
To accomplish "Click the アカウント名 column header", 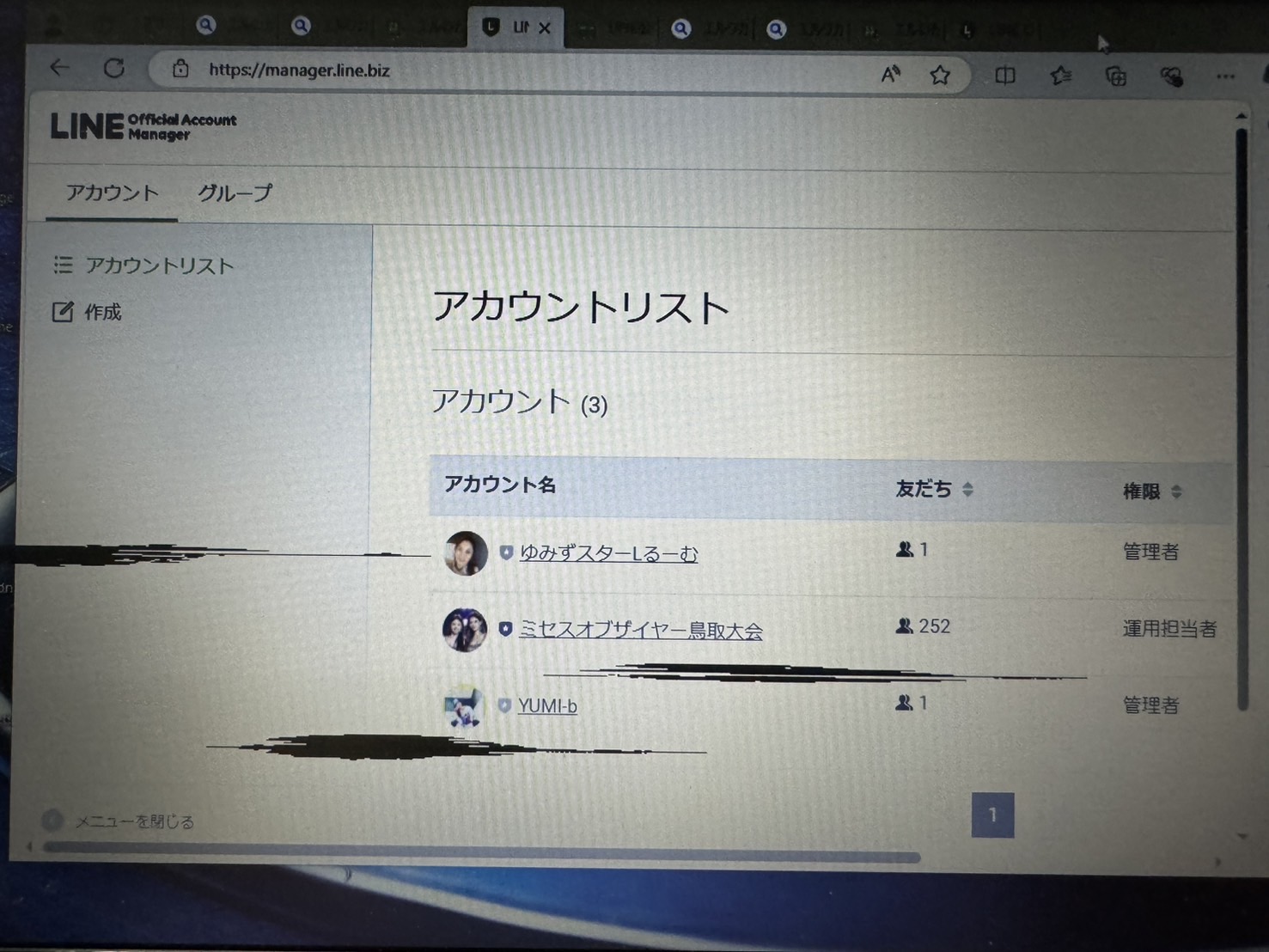I will click(x=500, y=485).
